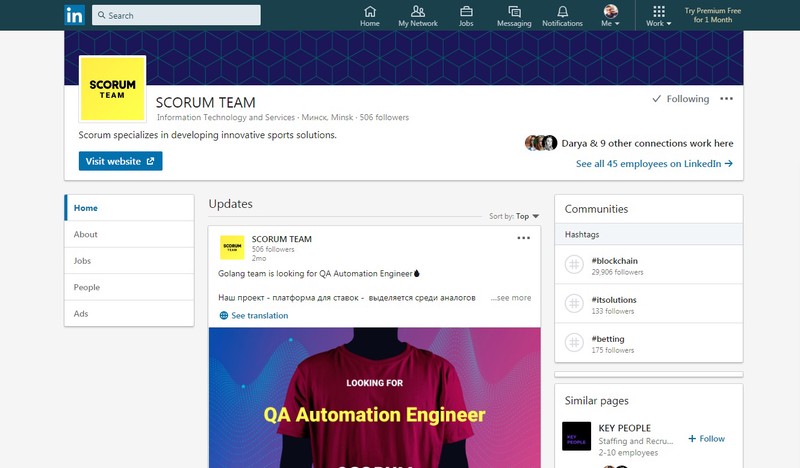Image resolution: width=800 pixels, height=468 pixels.
Task: Click SCORUM TEAM post author name
Action: (x=282, y=239)
